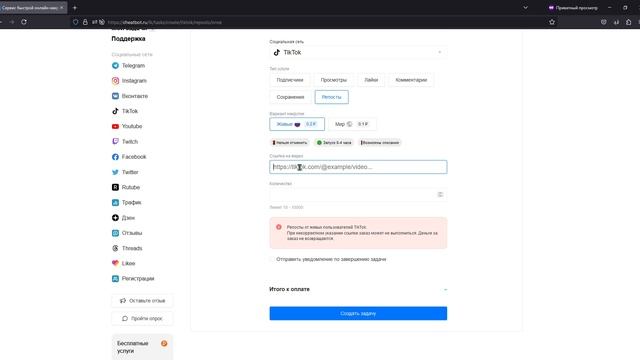Click the shield tracking protection icon

point(76,22)
